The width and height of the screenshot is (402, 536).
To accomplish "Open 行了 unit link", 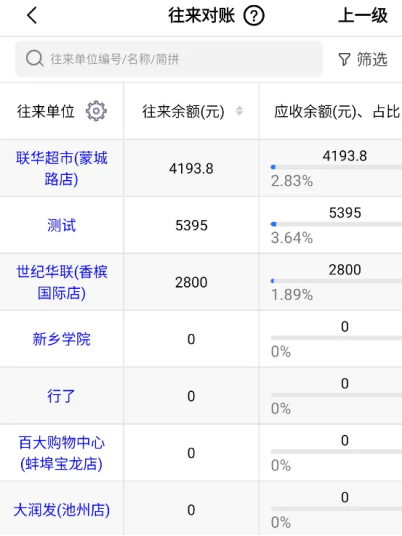I will [x=62, y=396].
